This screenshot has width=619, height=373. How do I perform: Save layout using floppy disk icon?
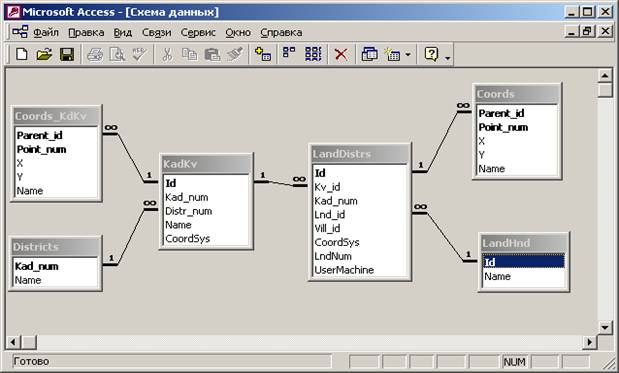(67, 54)
